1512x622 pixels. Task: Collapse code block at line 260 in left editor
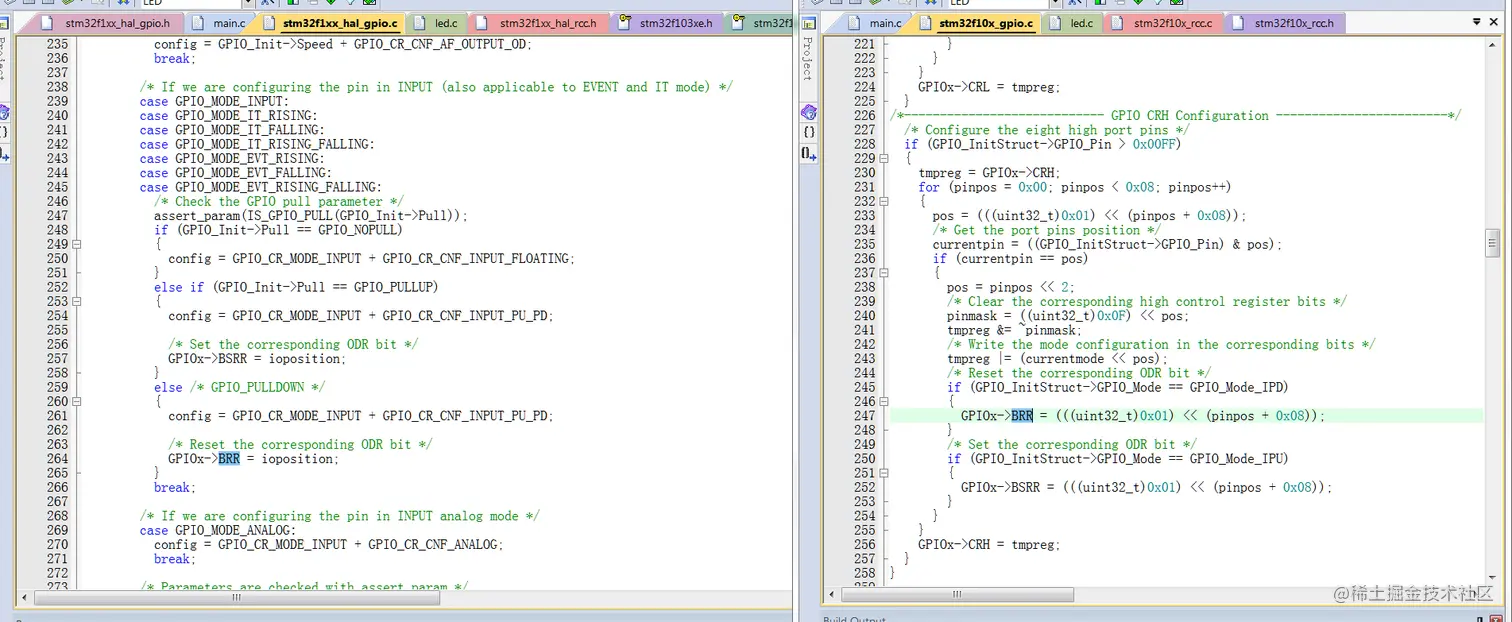[x=77, y=401]
